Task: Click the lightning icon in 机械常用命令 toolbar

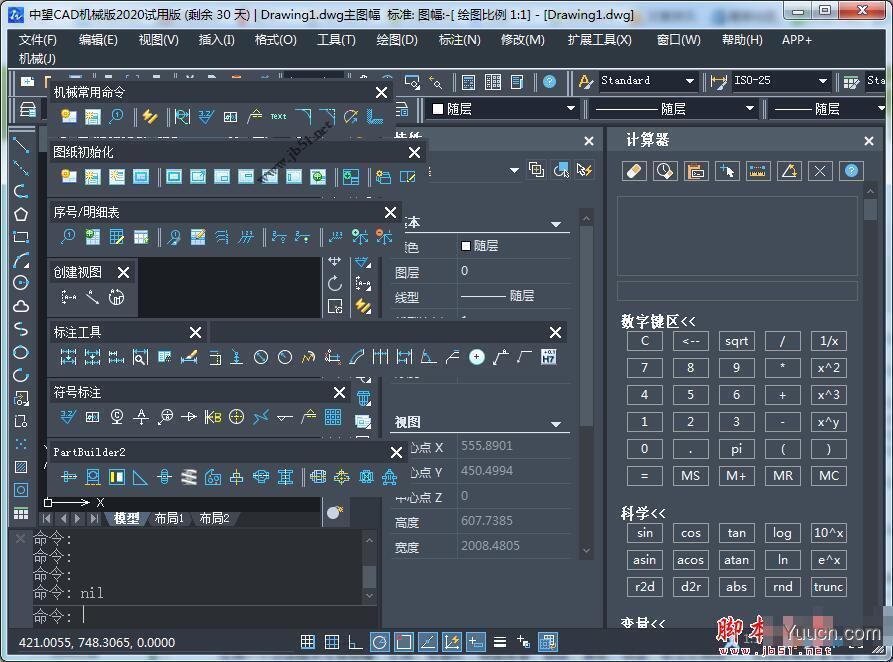Action: click(x=150, y=116)
